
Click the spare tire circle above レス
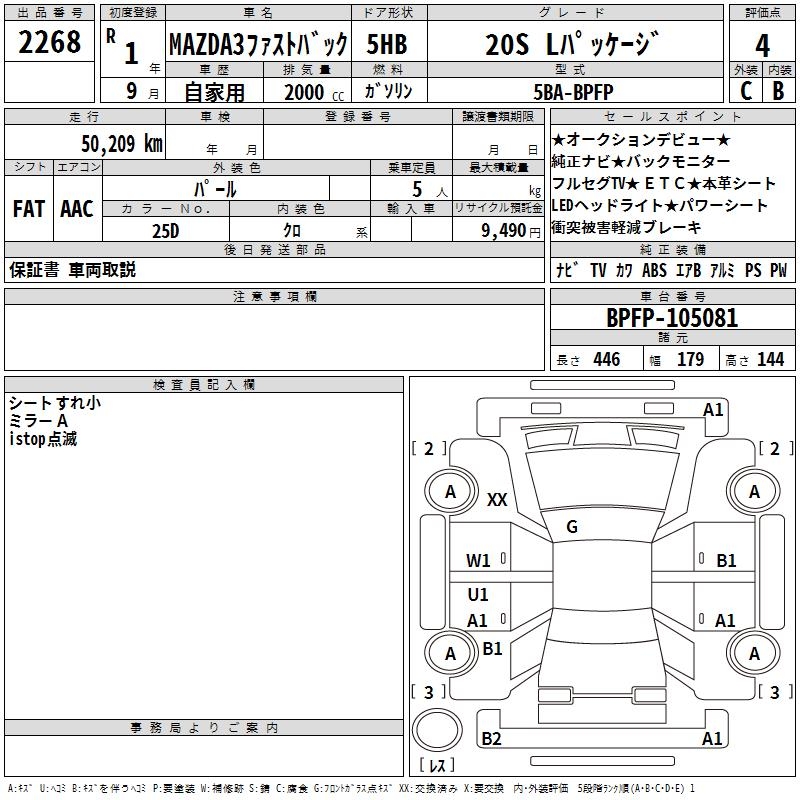click(437, 730)
